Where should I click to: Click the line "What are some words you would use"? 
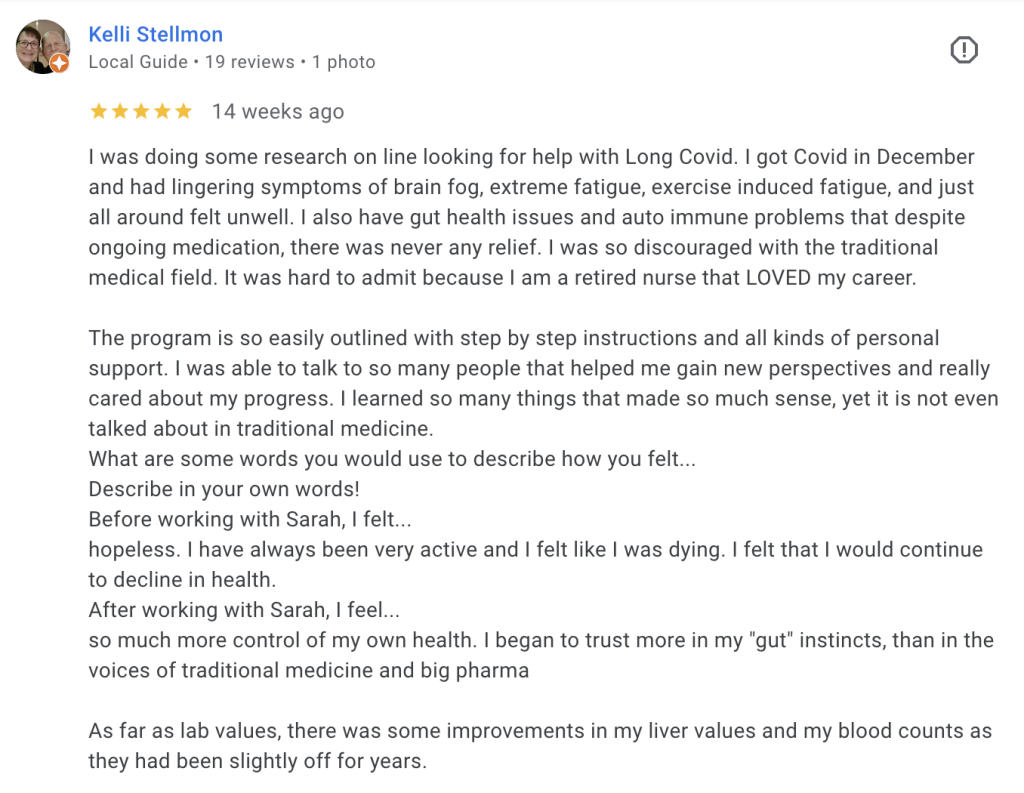(x=392, y=459)
